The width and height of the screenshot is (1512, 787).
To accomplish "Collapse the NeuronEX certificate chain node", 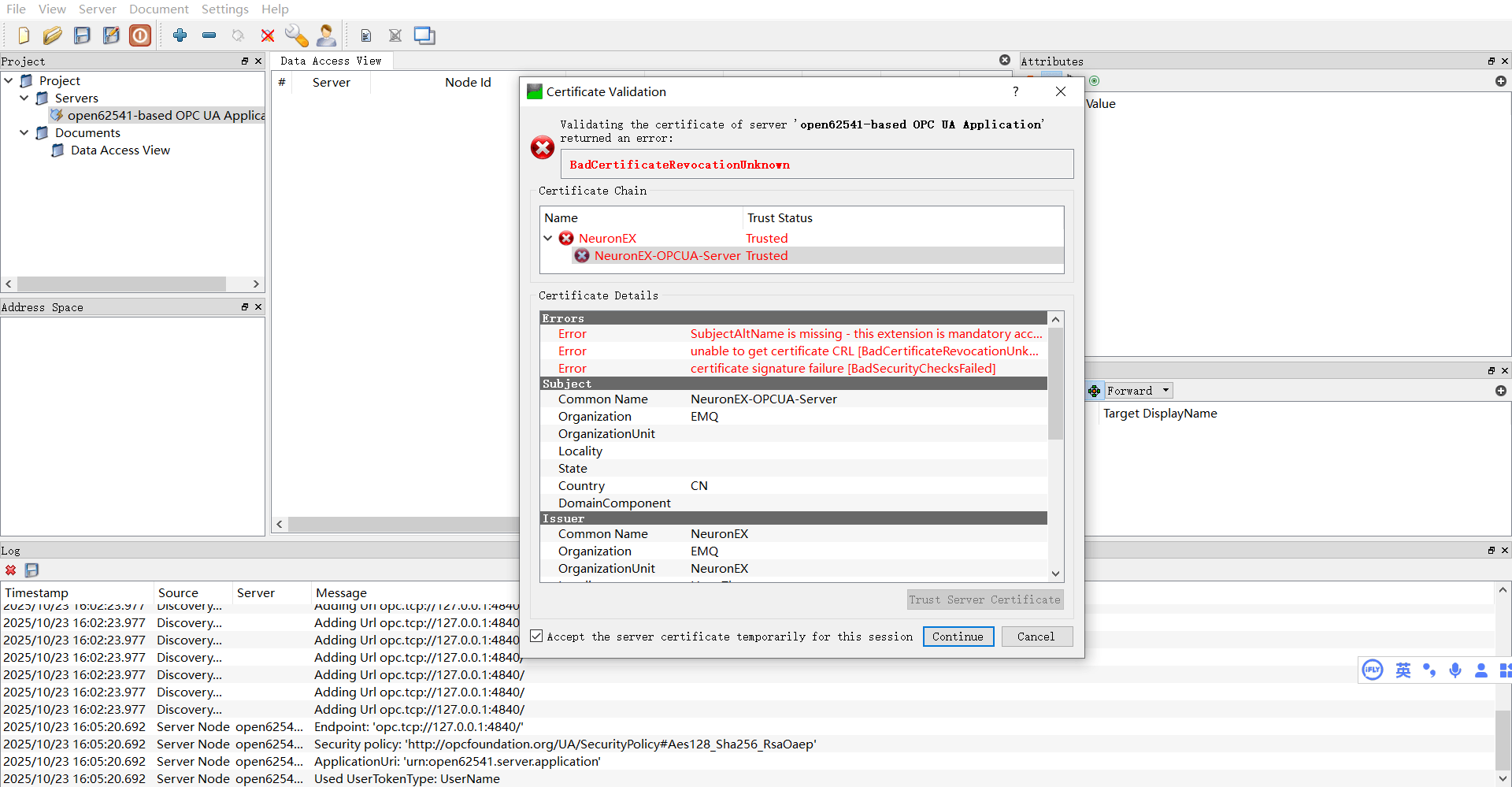I will (548, 238).
